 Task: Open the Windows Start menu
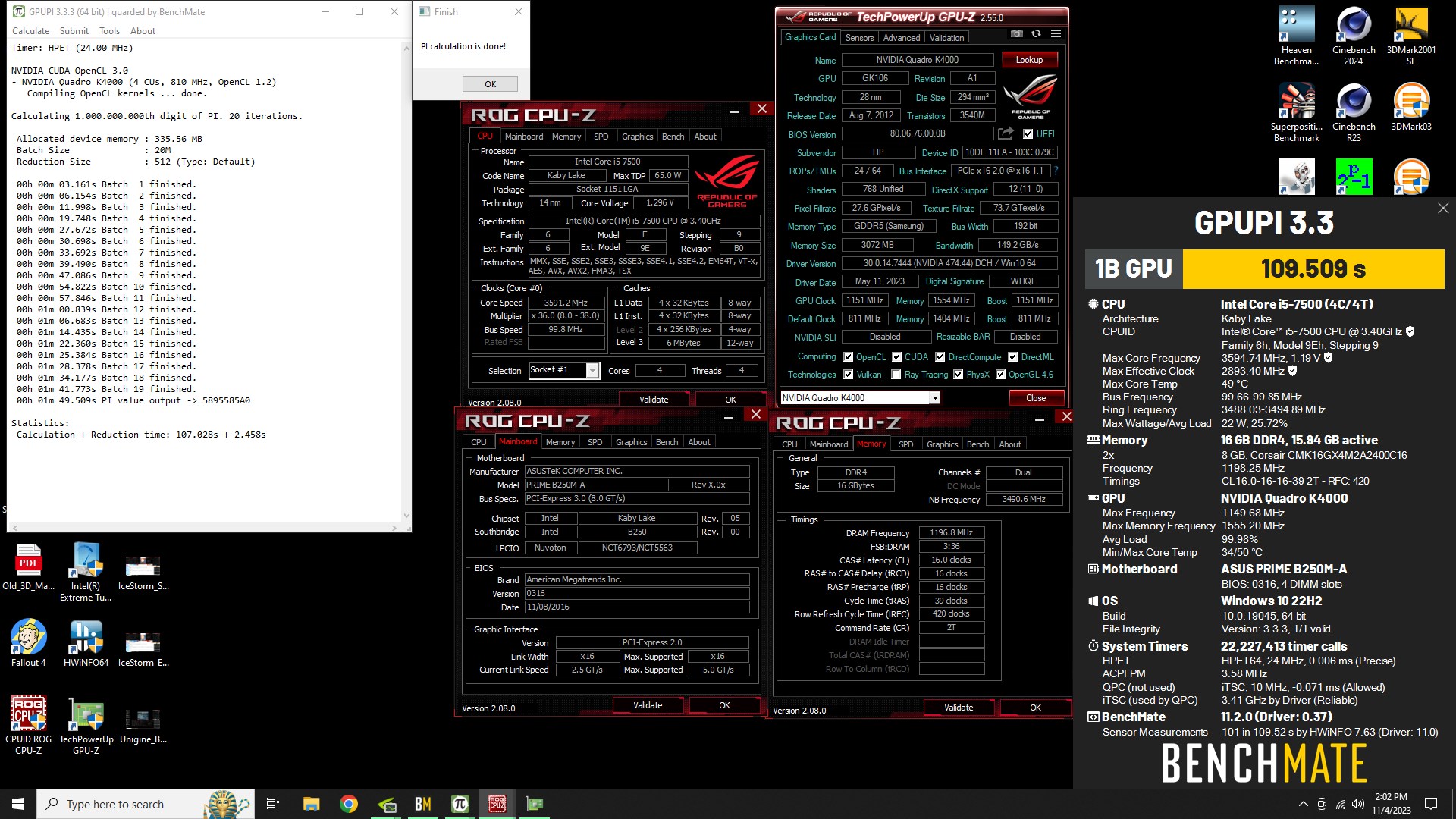(18, 804)
